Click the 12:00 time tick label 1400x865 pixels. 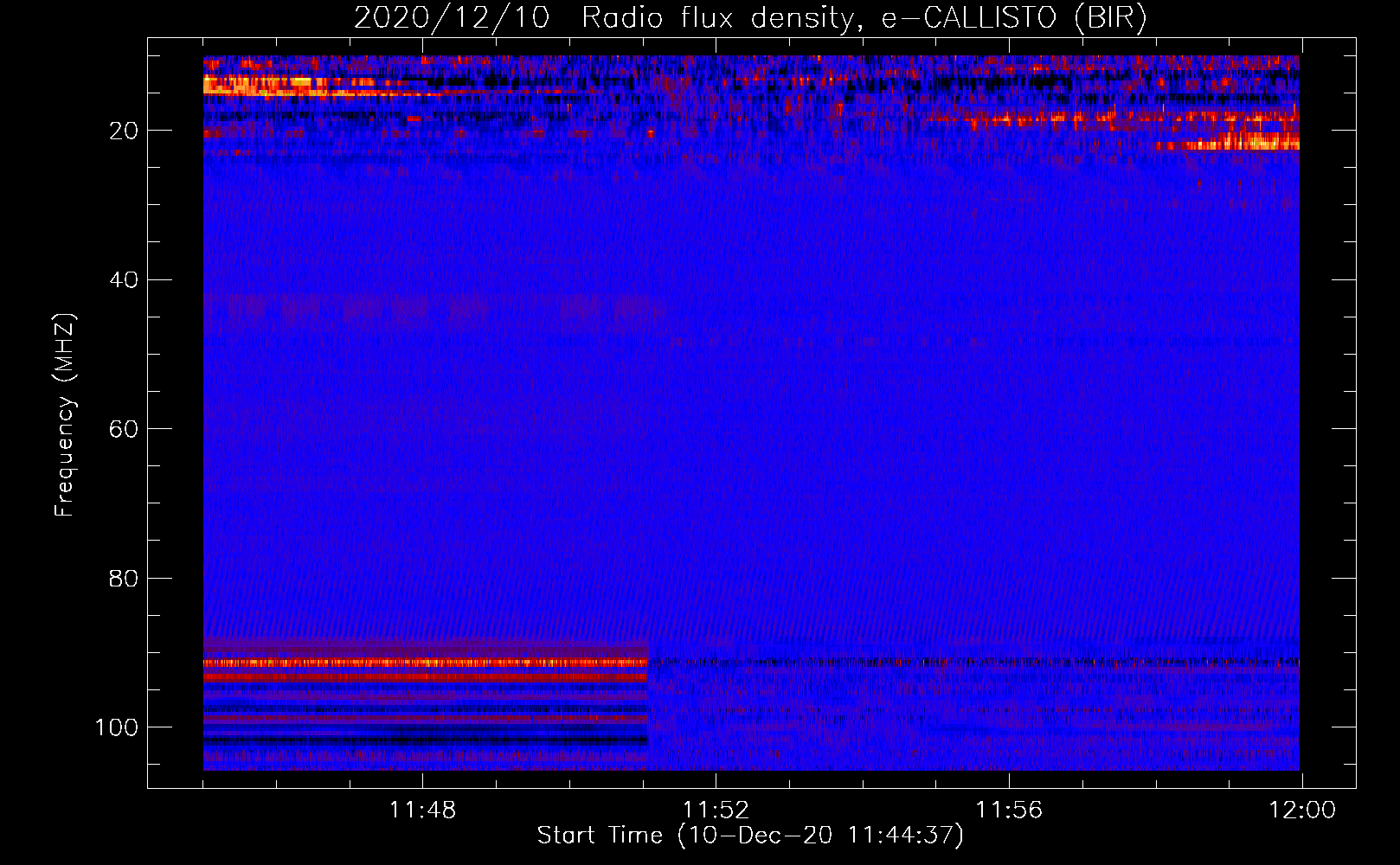click(x=1302, y=811)
